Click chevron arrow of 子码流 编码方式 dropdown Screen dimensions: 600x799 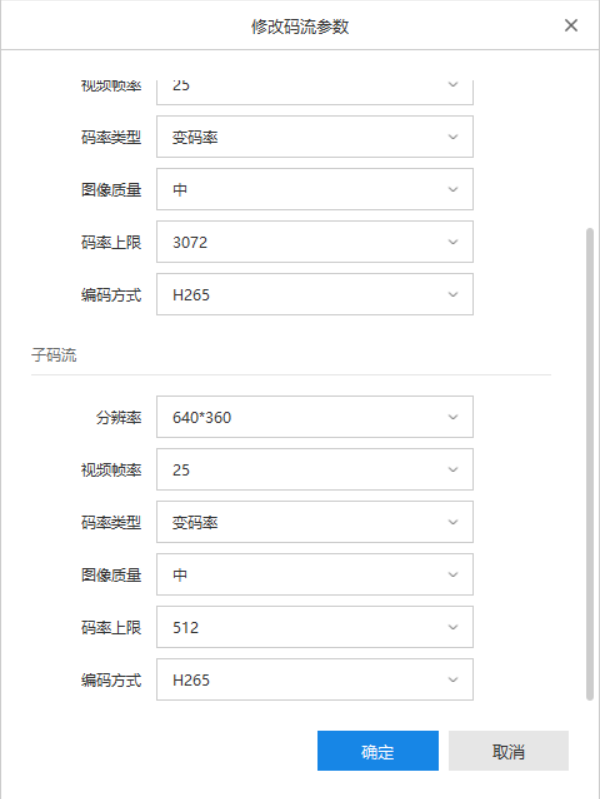453,681
